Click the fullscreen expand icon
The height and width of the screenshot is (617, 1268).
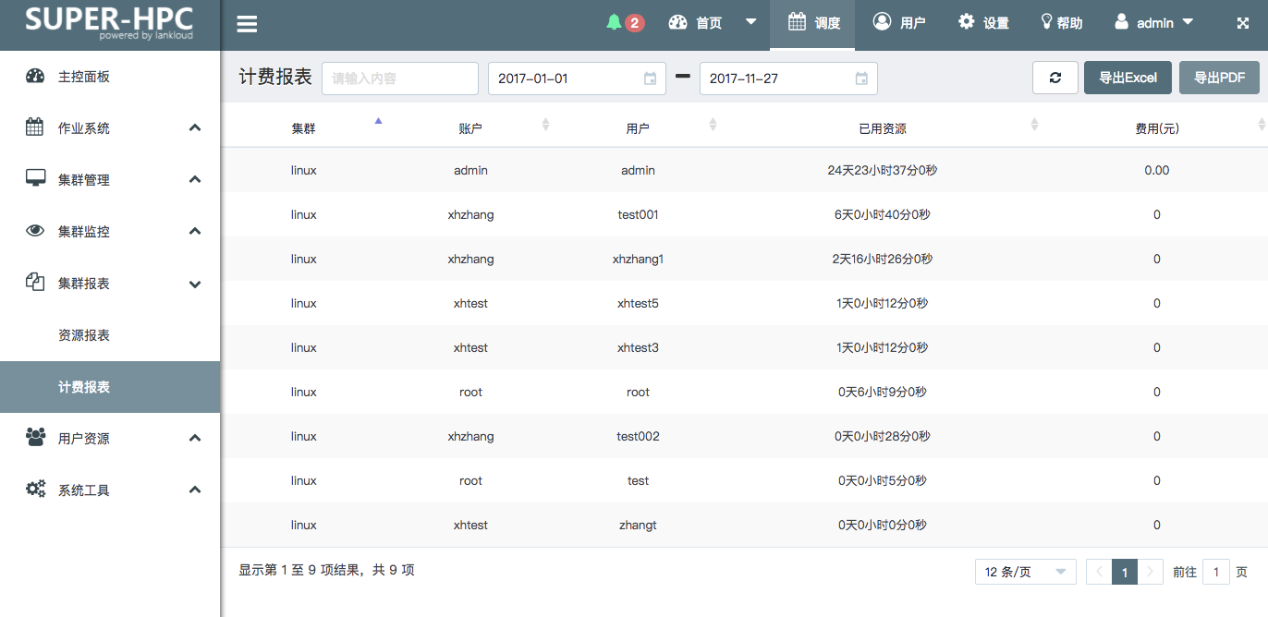pyautogui.click(x=1243, y=24)
